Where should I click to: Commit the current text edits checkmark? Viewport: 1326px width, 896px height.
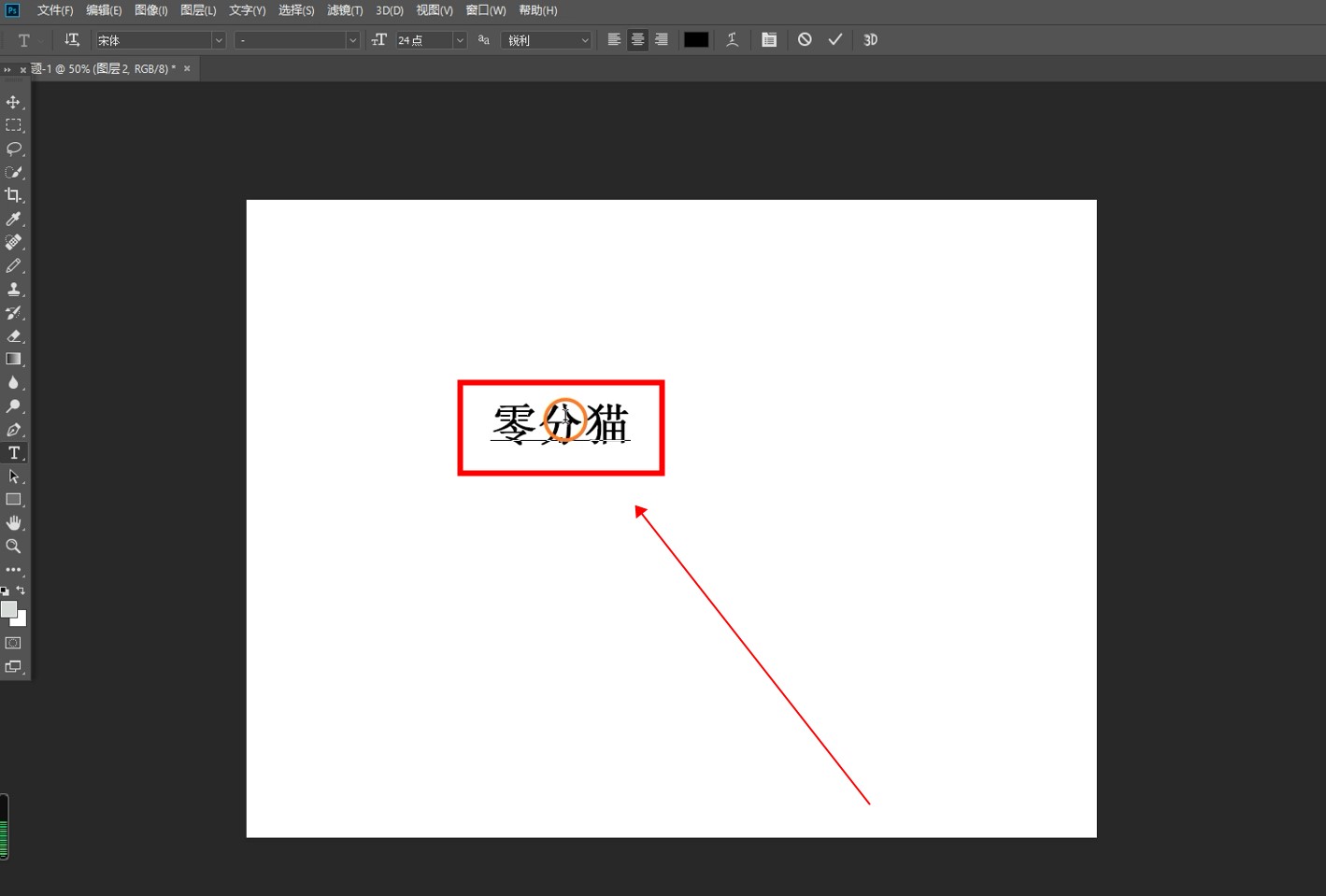point(834,40)
